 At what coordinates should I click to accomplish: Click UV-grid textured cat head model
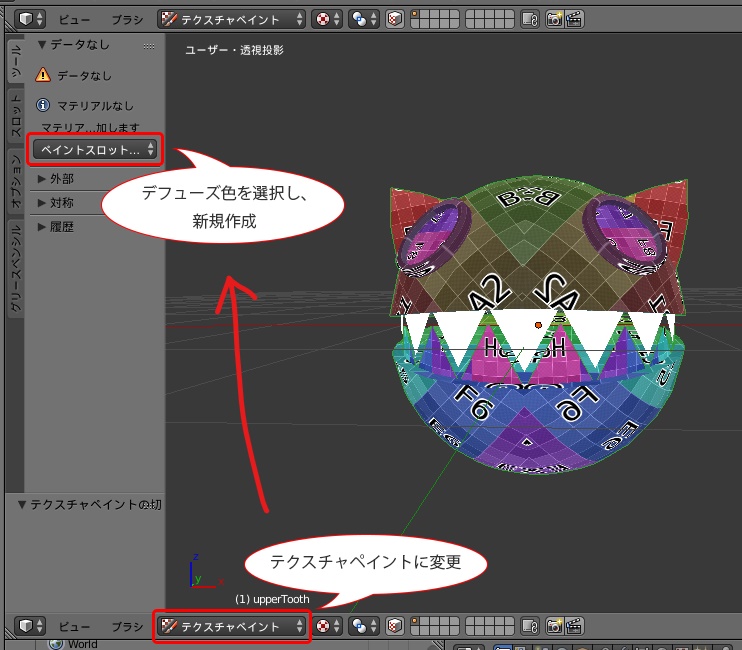(538, 325)
